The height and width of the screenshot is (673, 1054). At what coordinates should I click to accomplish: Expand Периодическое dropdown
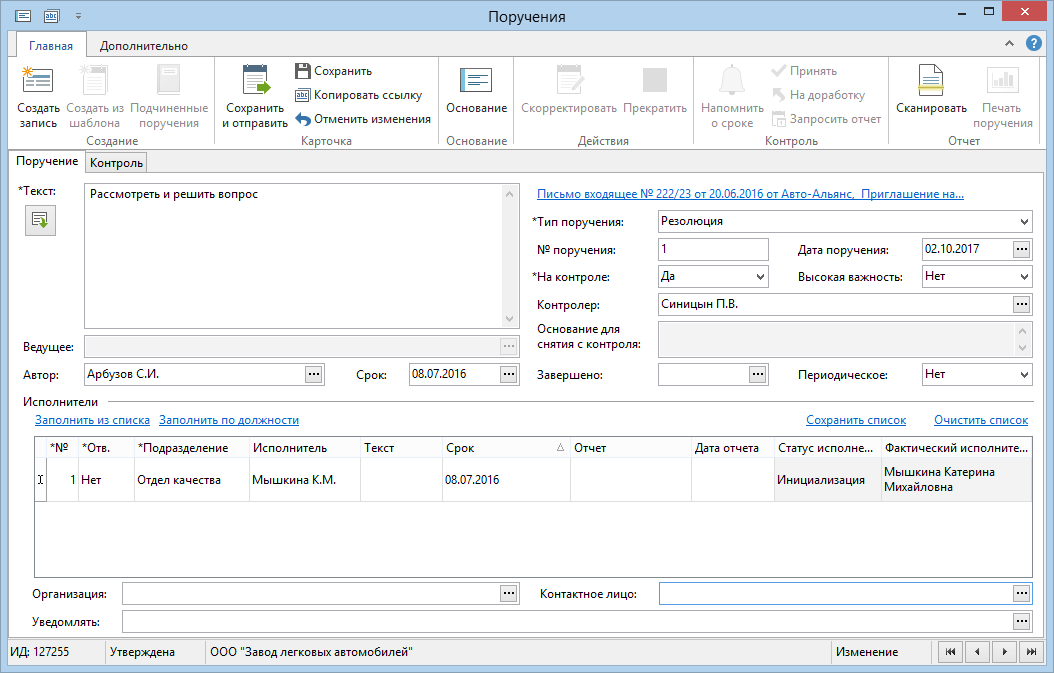1024,374
